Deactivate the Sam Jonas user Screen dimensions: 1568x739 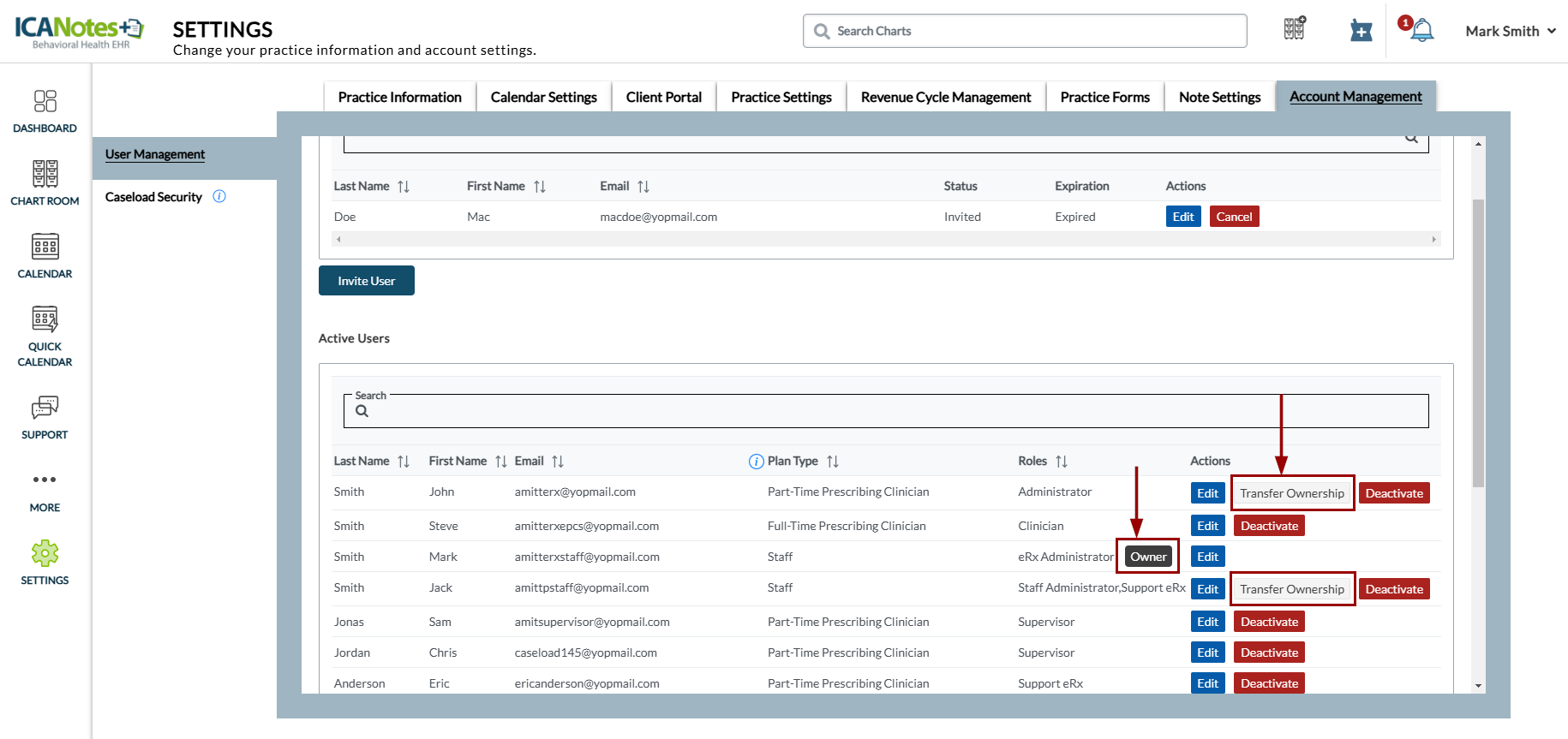pos(1269,622)
